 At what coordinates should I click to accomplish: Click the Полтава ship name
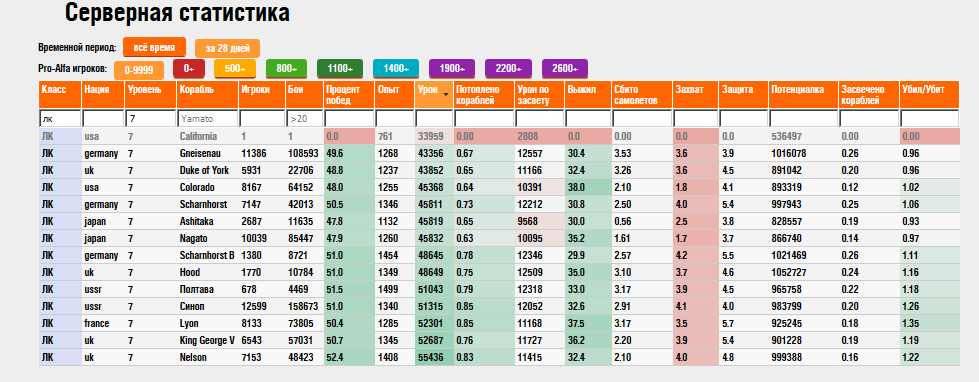coord(196,290)
